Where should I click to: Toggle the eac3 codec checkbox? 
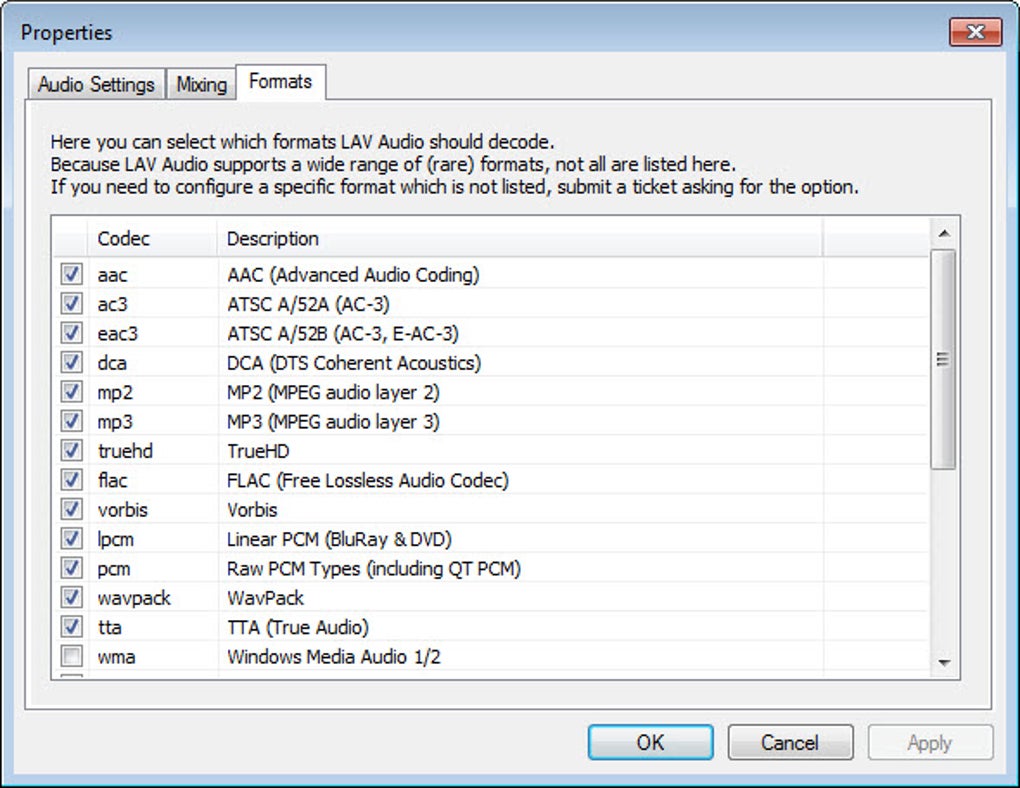tap(72, 333)
